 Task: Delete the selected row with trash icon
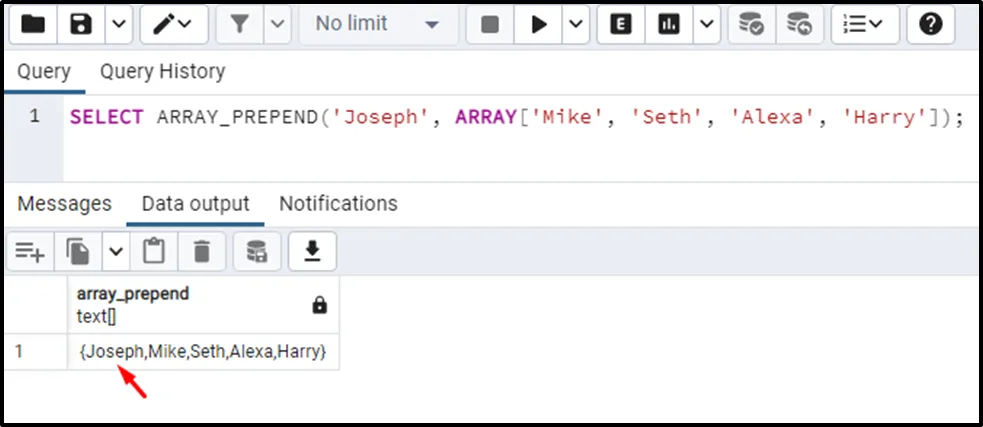click(202, 251)
